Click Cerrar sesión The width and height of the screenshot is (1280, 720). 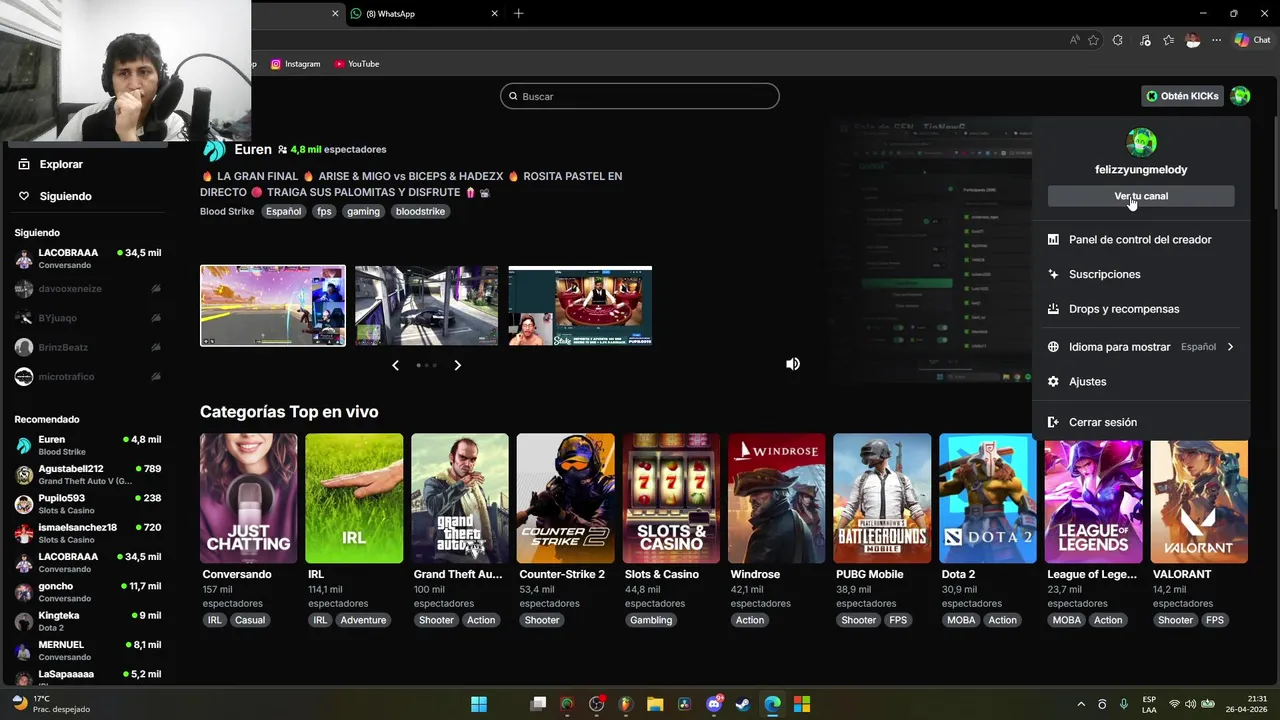pos(1141,422)
